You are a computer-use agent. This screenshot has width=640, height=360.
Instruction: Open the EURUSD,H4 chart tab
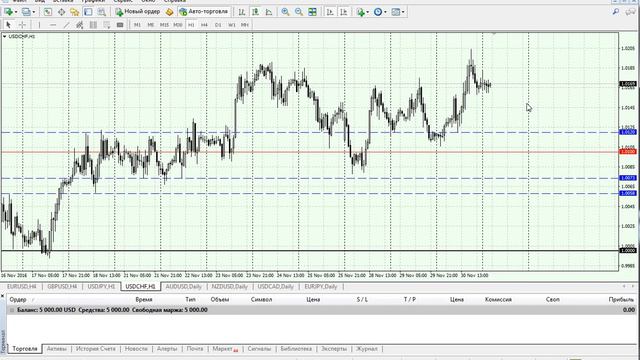pos(22,287)
